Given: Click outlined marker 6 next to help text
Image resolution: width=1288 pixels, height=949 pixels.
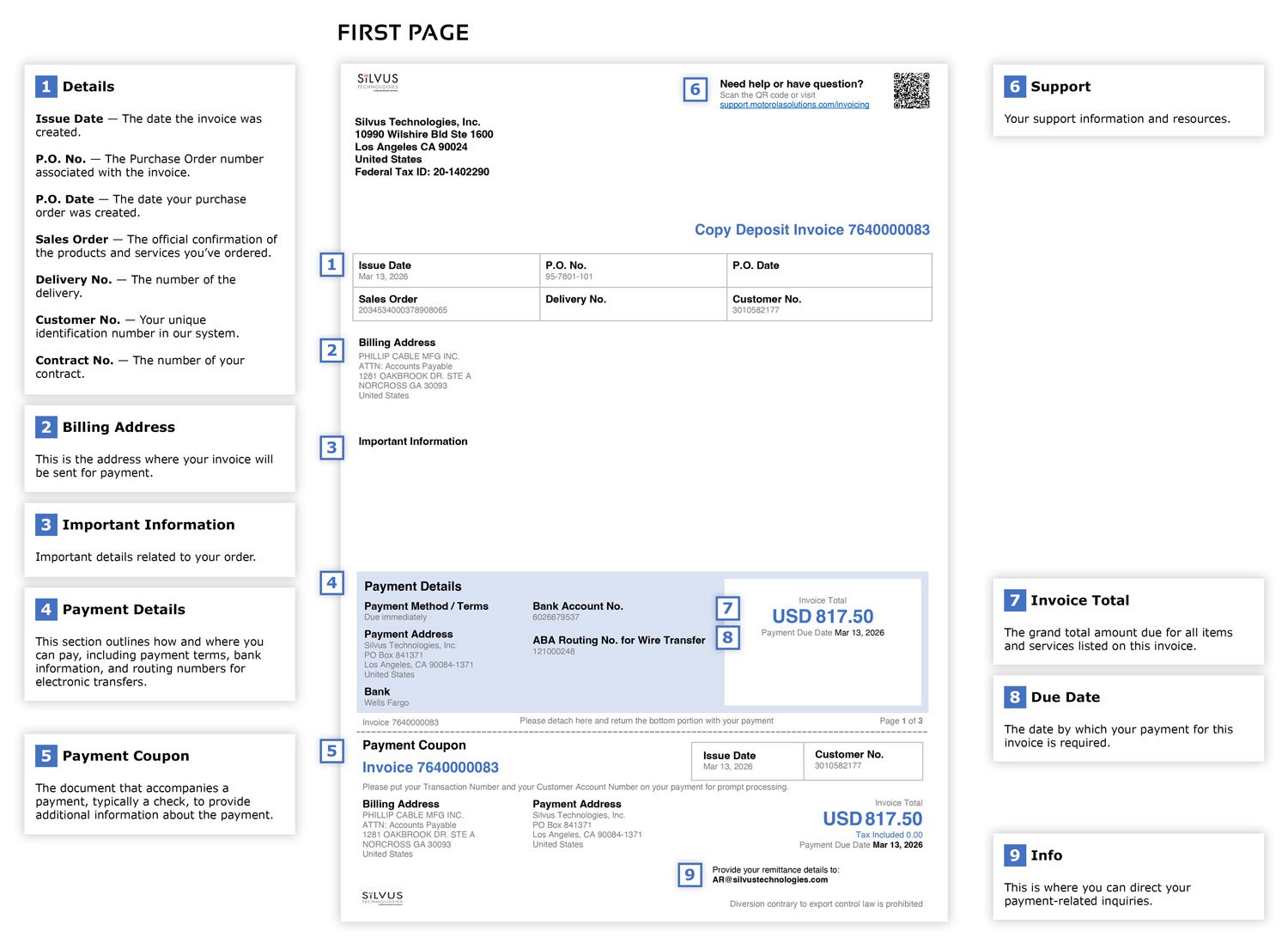Looking at the screenshot, I should pyautogui.click(x=695, y=89).
